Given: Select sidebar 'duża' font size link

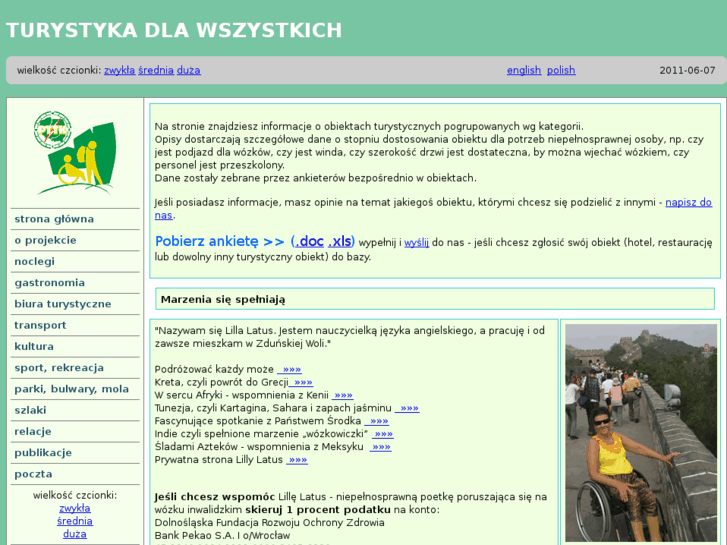Looking at the screenshot, I should [75, 534].
